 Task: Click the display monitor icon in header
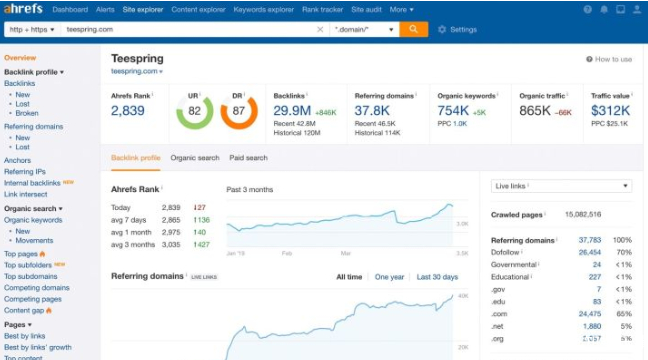coord(620,9)
